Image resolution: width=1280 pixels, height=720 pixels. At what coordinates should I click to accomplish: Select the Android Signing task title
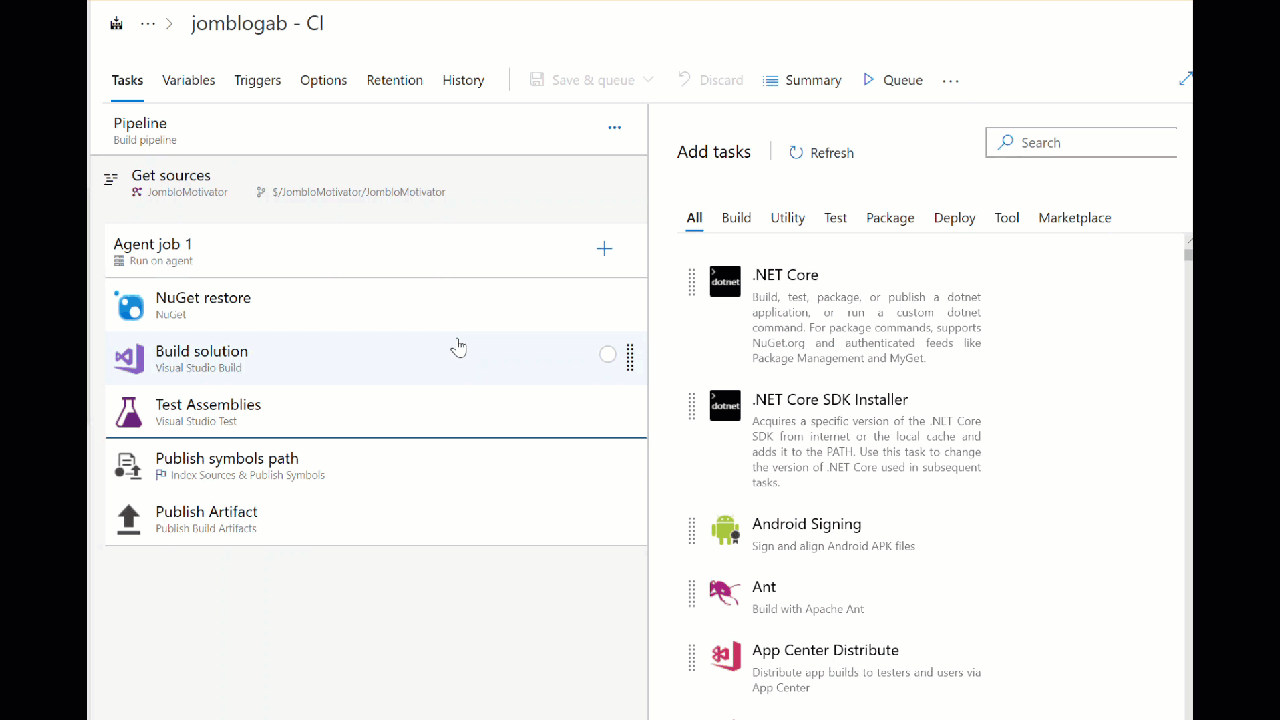[x=806, y=524]
